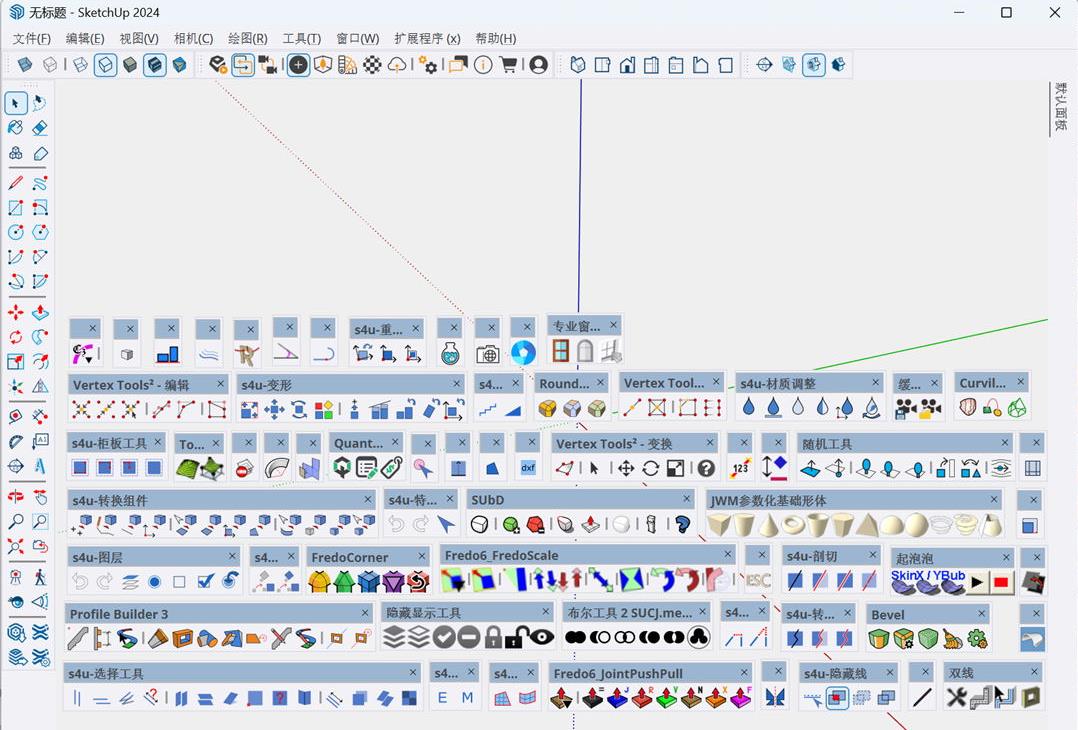
Task: Close the Profile Builder 3 toolbar
Action: coord(365,612)
